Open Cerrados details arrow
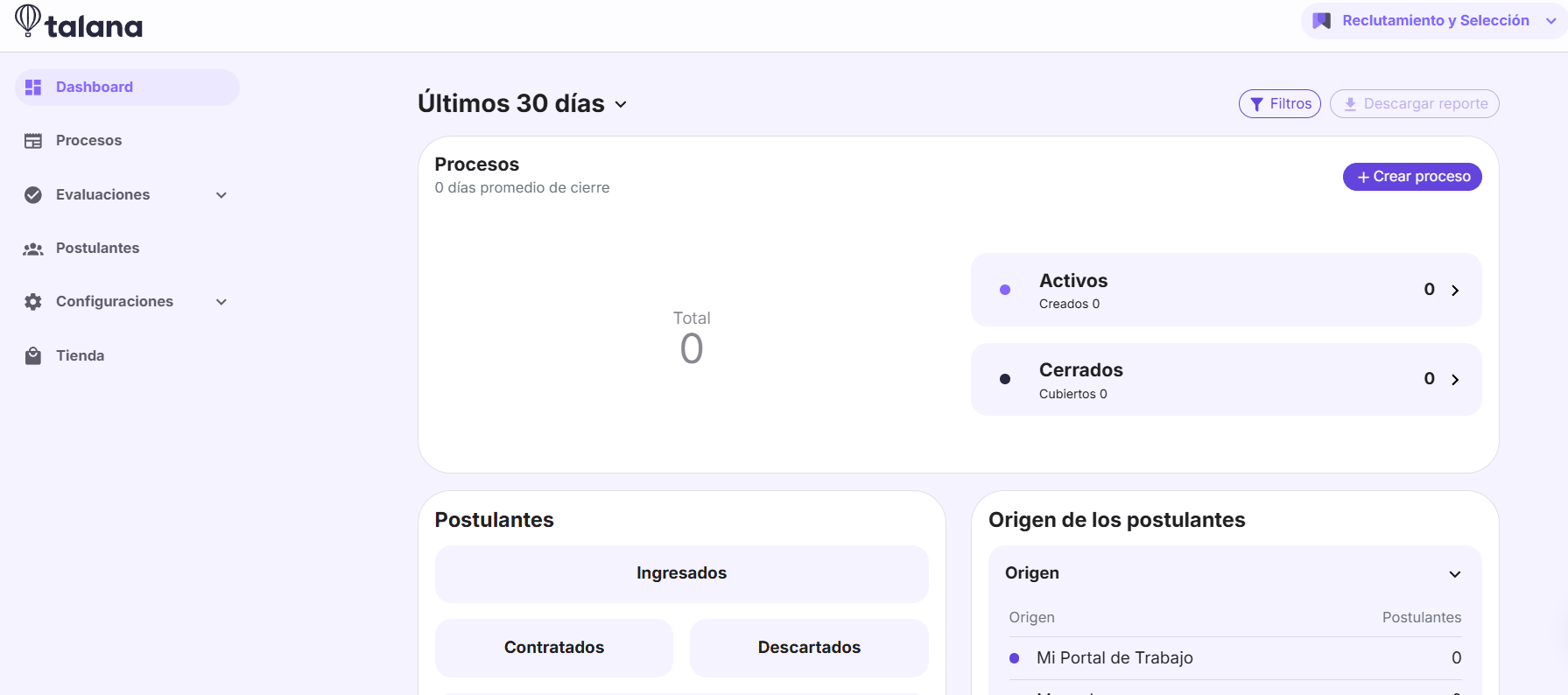This screenshot has height=695, width=1568. (1455, 380)
